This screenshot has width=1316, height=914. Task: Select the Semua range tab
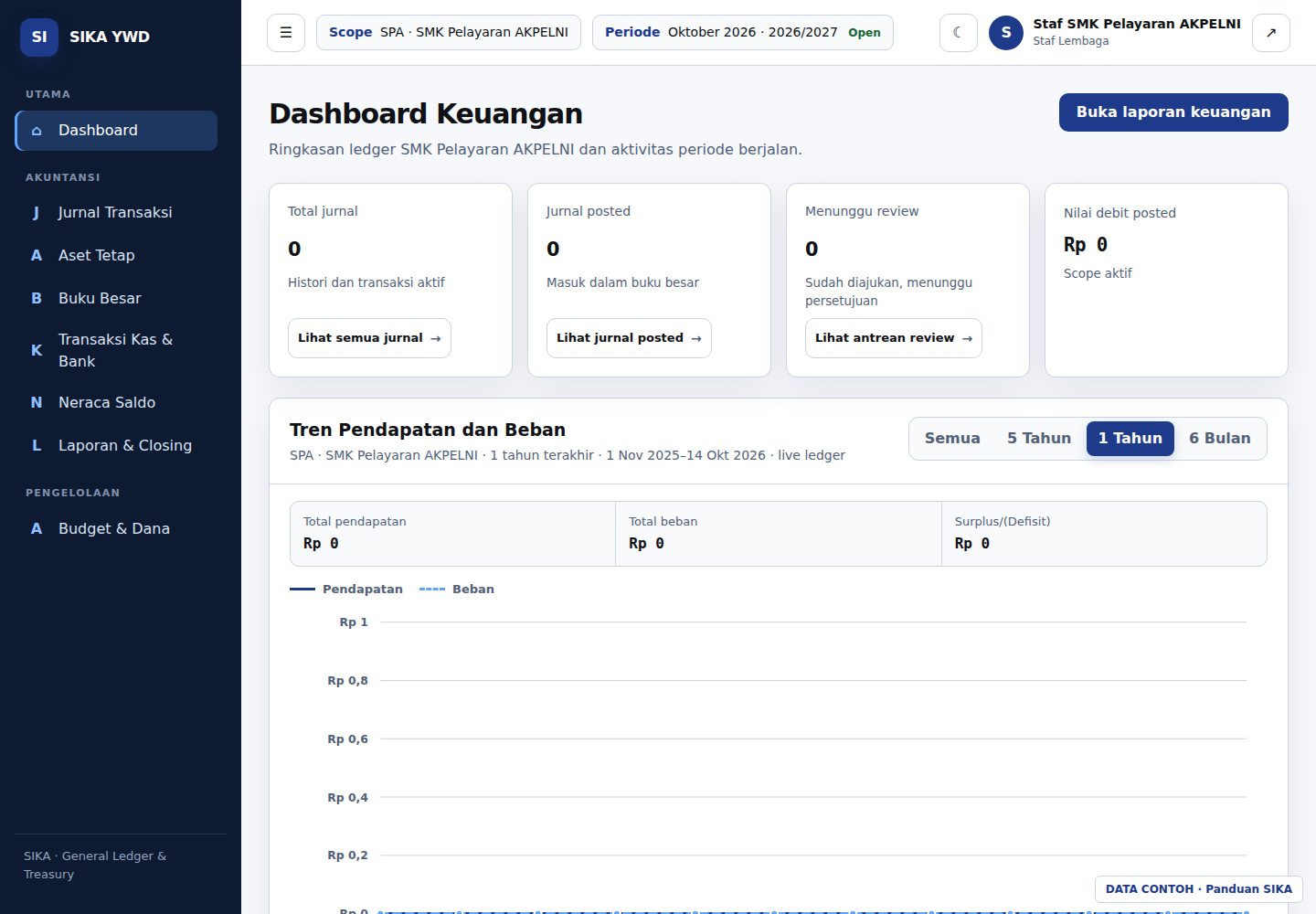(952, 439)
